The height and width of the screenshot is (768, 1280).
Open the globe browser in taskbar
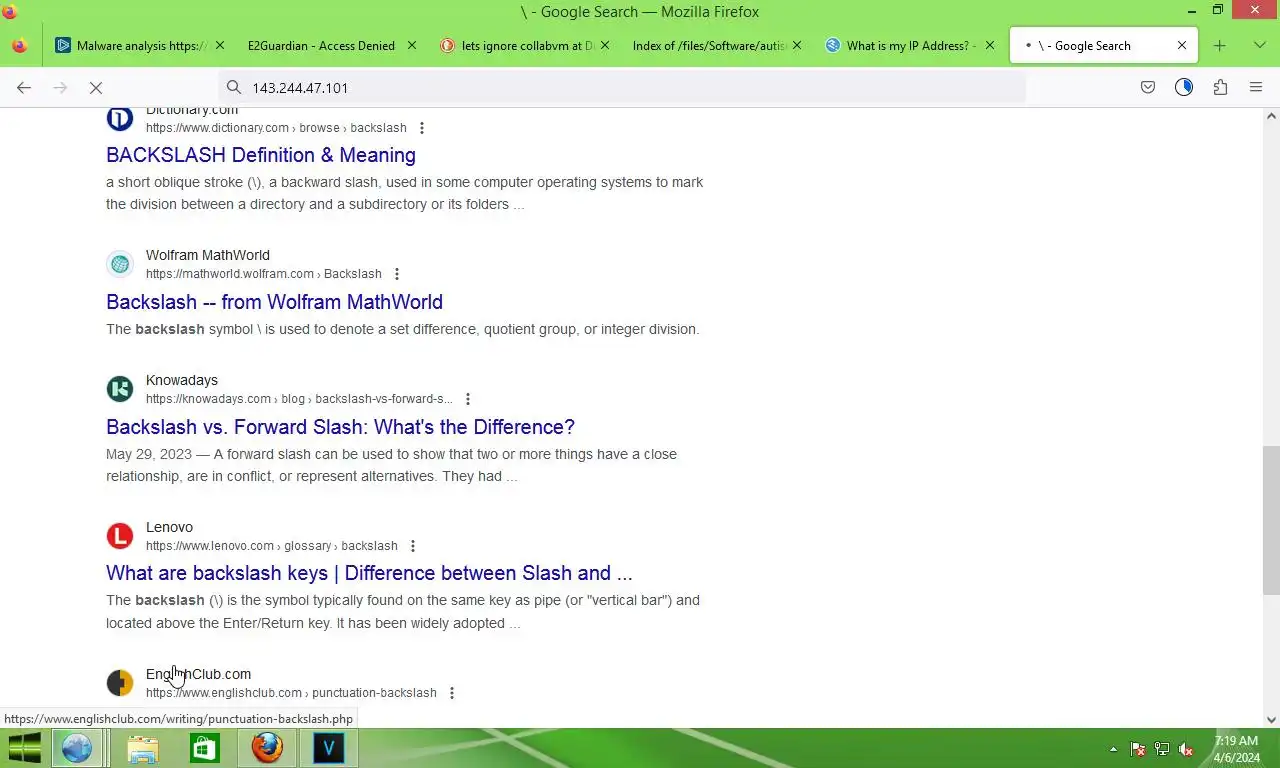77,748
